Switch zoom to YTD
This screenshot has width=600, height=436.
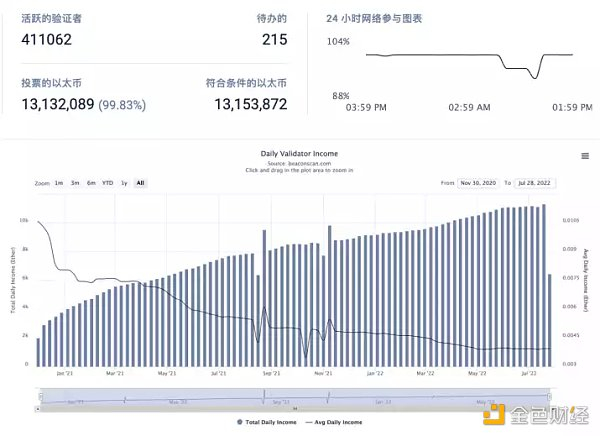coord(108,183)
